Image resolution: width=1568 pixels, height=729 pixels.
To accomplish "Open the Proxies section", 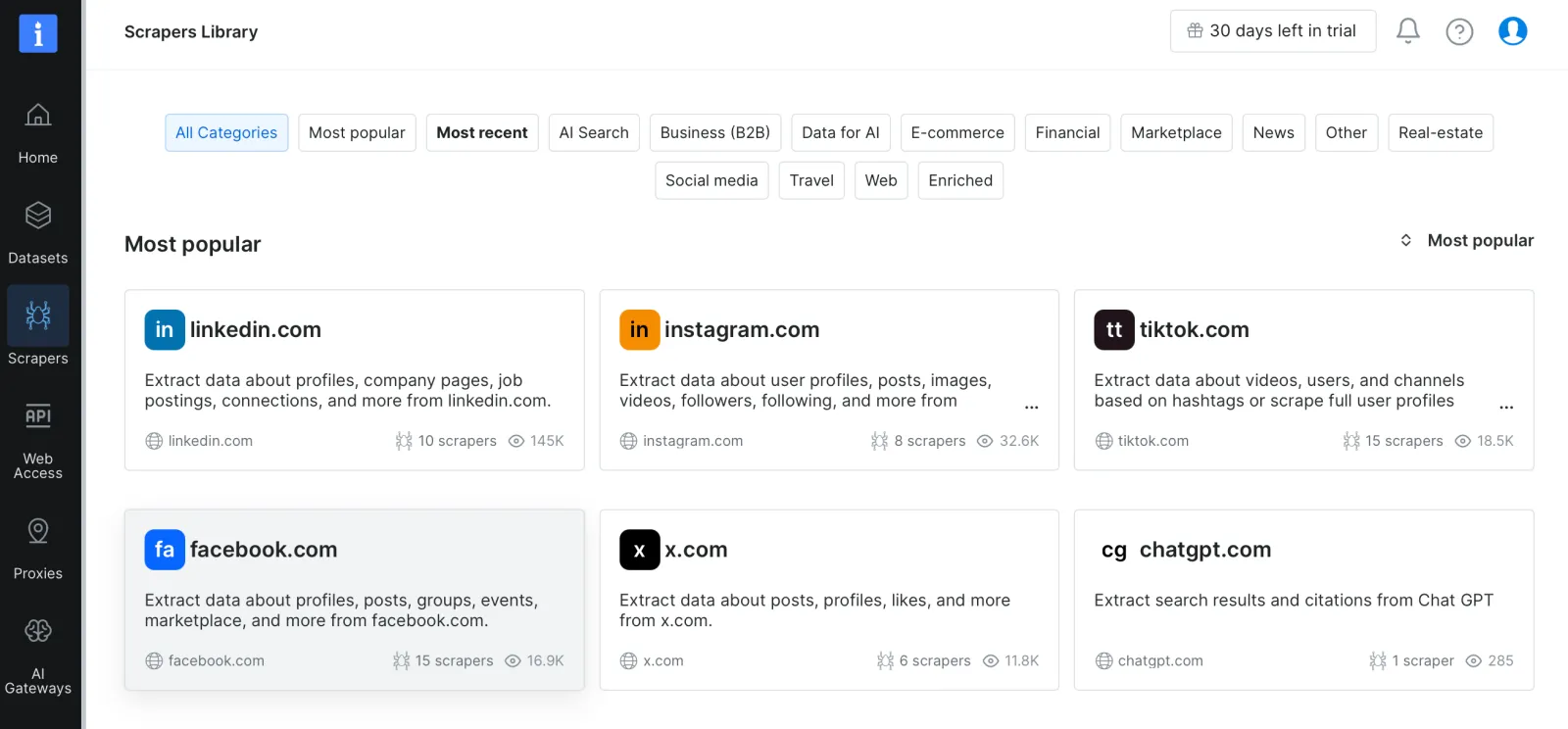I will (38, 549).
